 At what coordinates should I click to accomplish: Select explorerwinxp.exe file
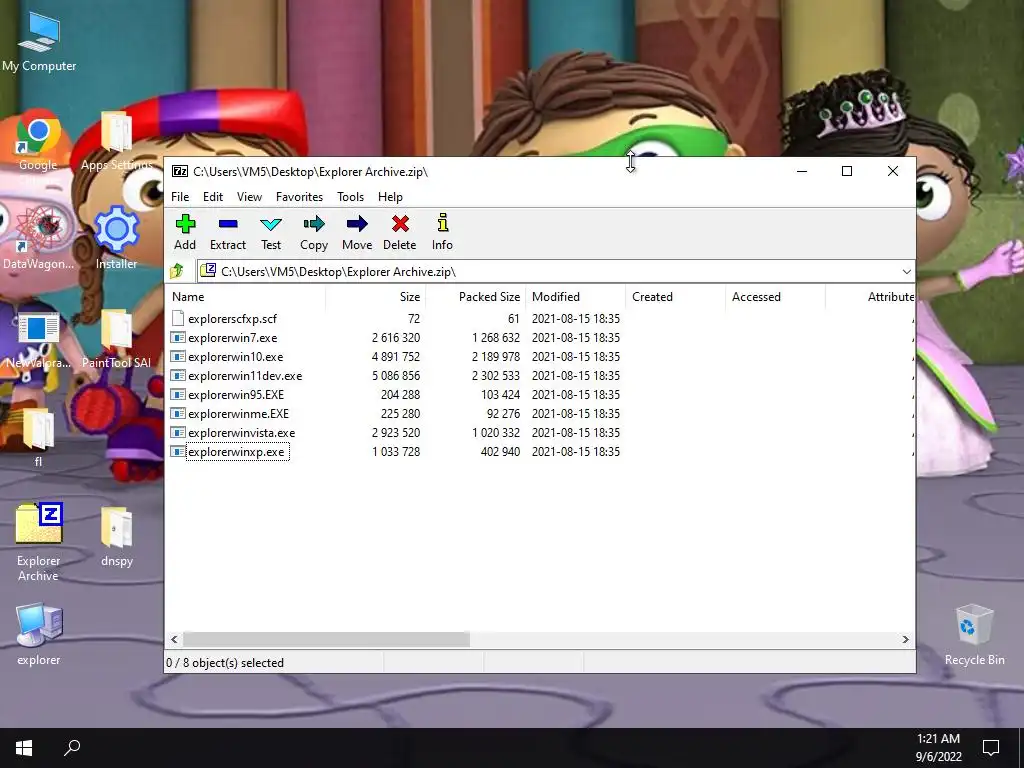[236, 451]
